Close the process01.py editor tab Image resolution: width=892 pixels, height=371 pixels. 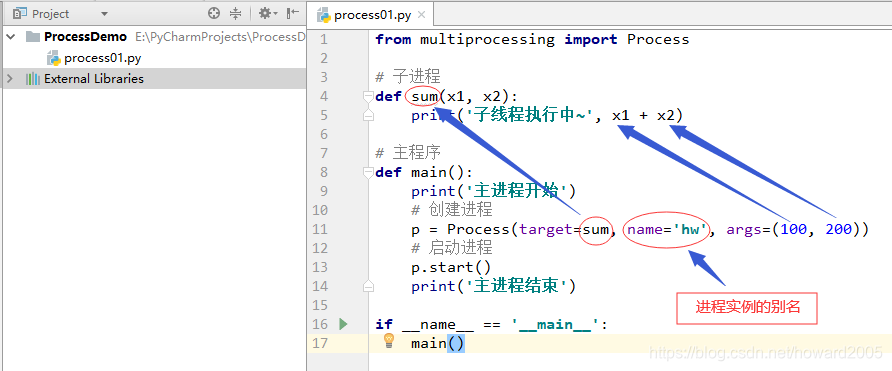pyautogui.click(x=422, y=15)
